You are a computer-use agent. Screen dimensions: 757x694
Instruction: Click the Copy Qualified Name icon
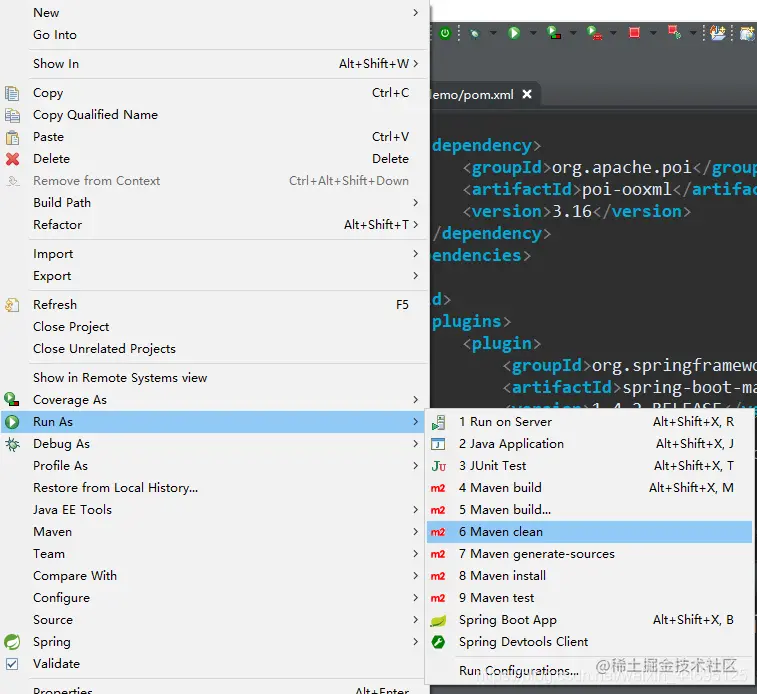click(12, 115)
